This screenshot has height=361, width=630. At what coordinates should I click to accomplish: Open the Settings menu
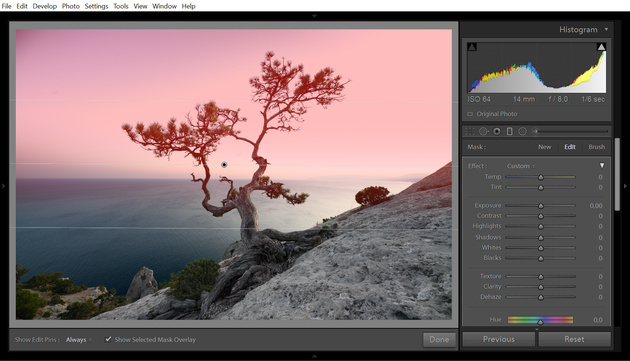tap(96, 6)
